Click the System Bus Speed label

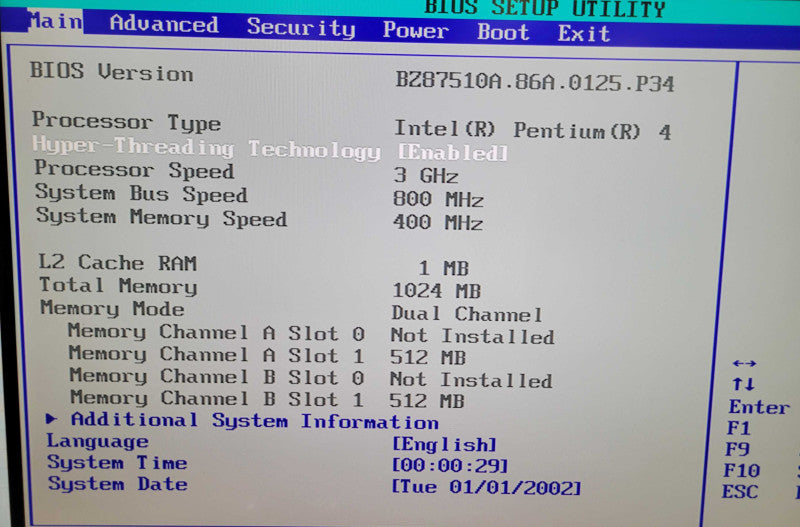point(141,194)
